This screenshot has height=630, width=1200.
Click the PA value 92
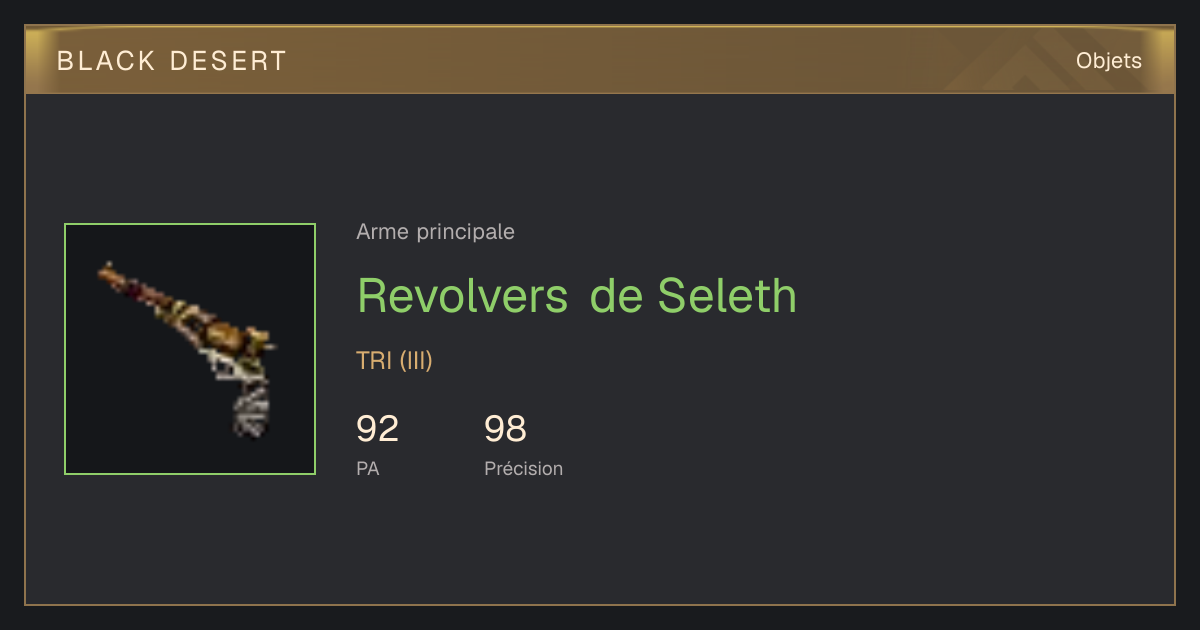tap(377, 429)
